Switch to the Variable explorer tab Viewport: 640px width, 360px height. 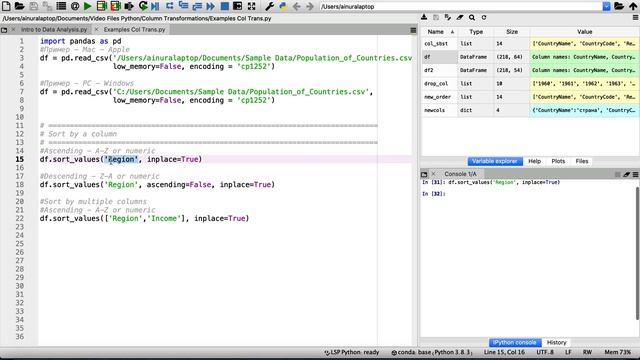coord(495,161)
